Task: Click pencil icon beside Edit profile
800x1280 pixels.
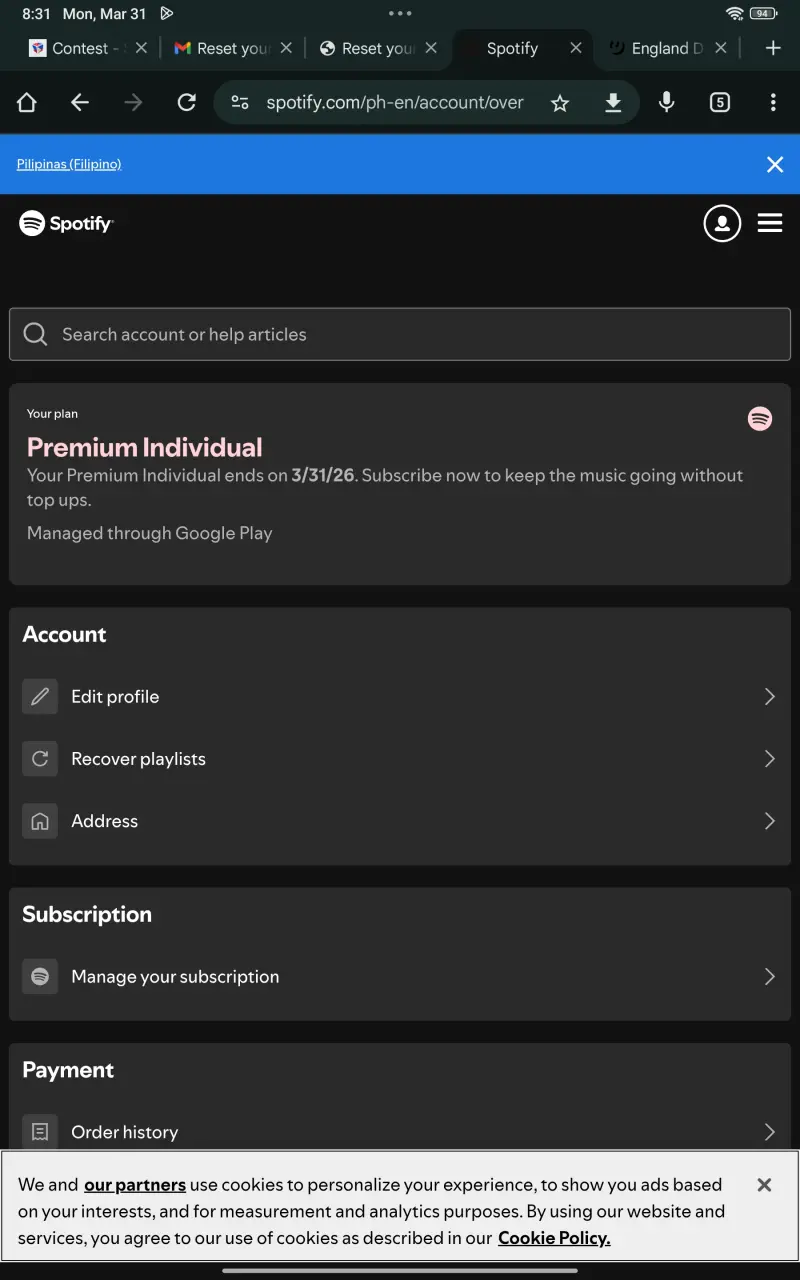Action: pos(40,697)
